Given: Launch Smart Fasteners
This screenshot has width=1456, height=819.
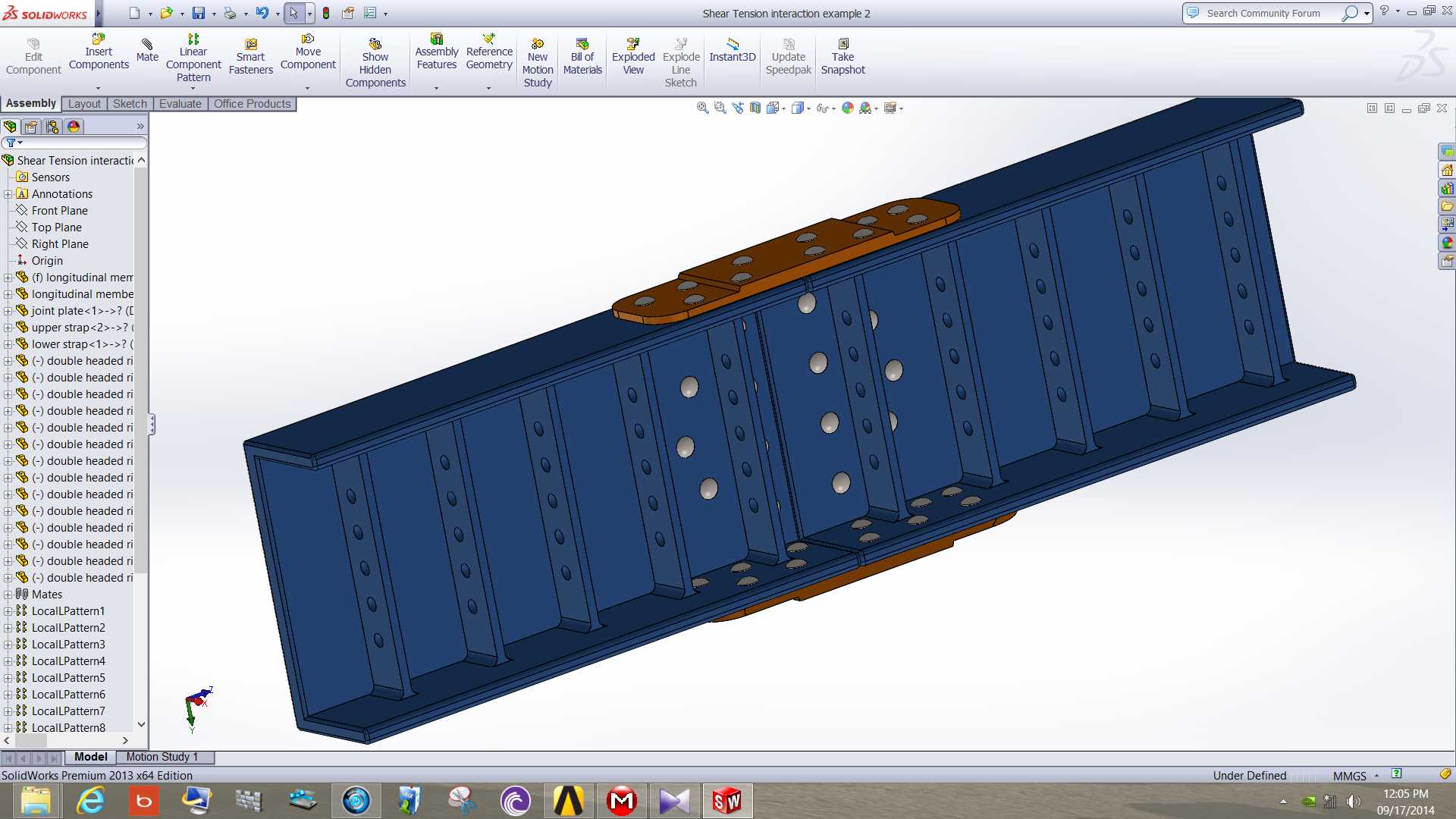Looking at the screenshot, I should (x=251, y=57).
